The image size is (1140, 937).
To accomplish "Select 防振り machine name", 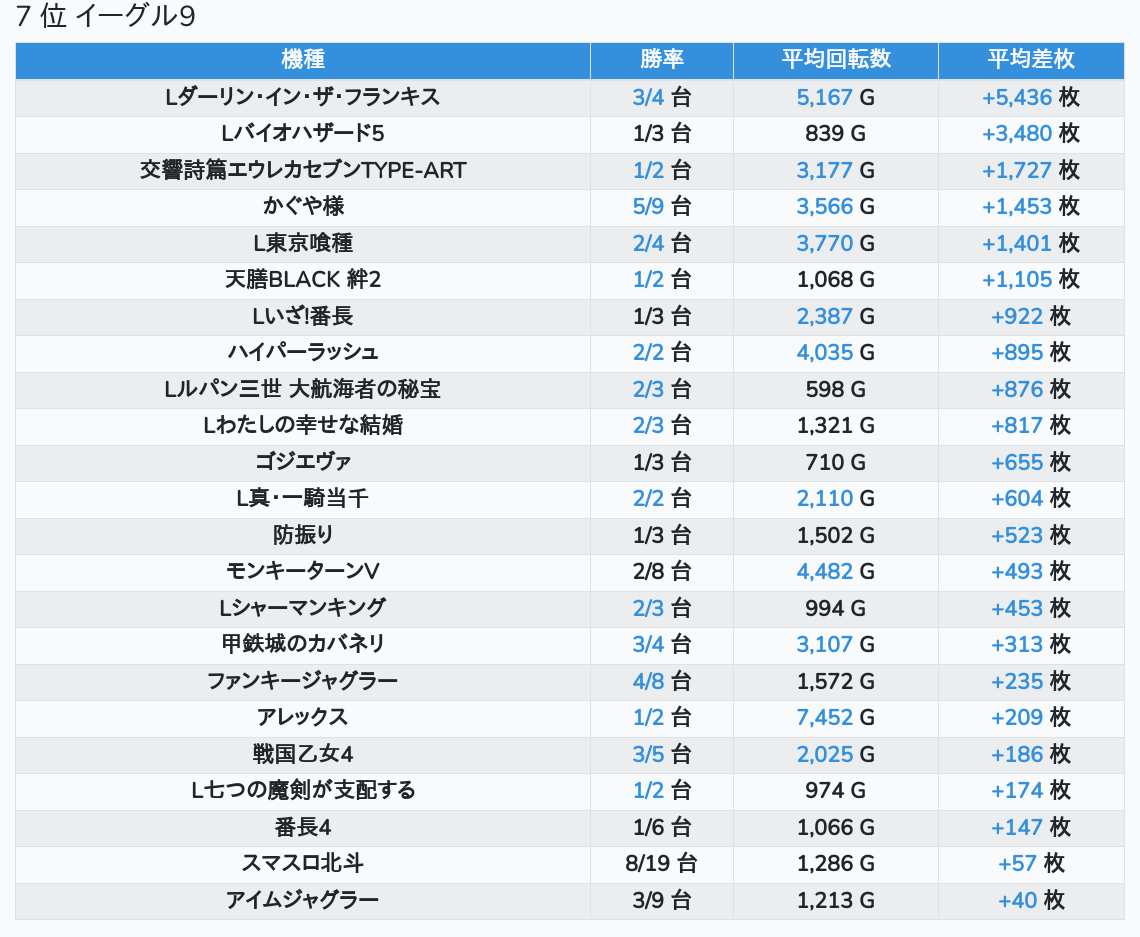I will click(302, 535).
